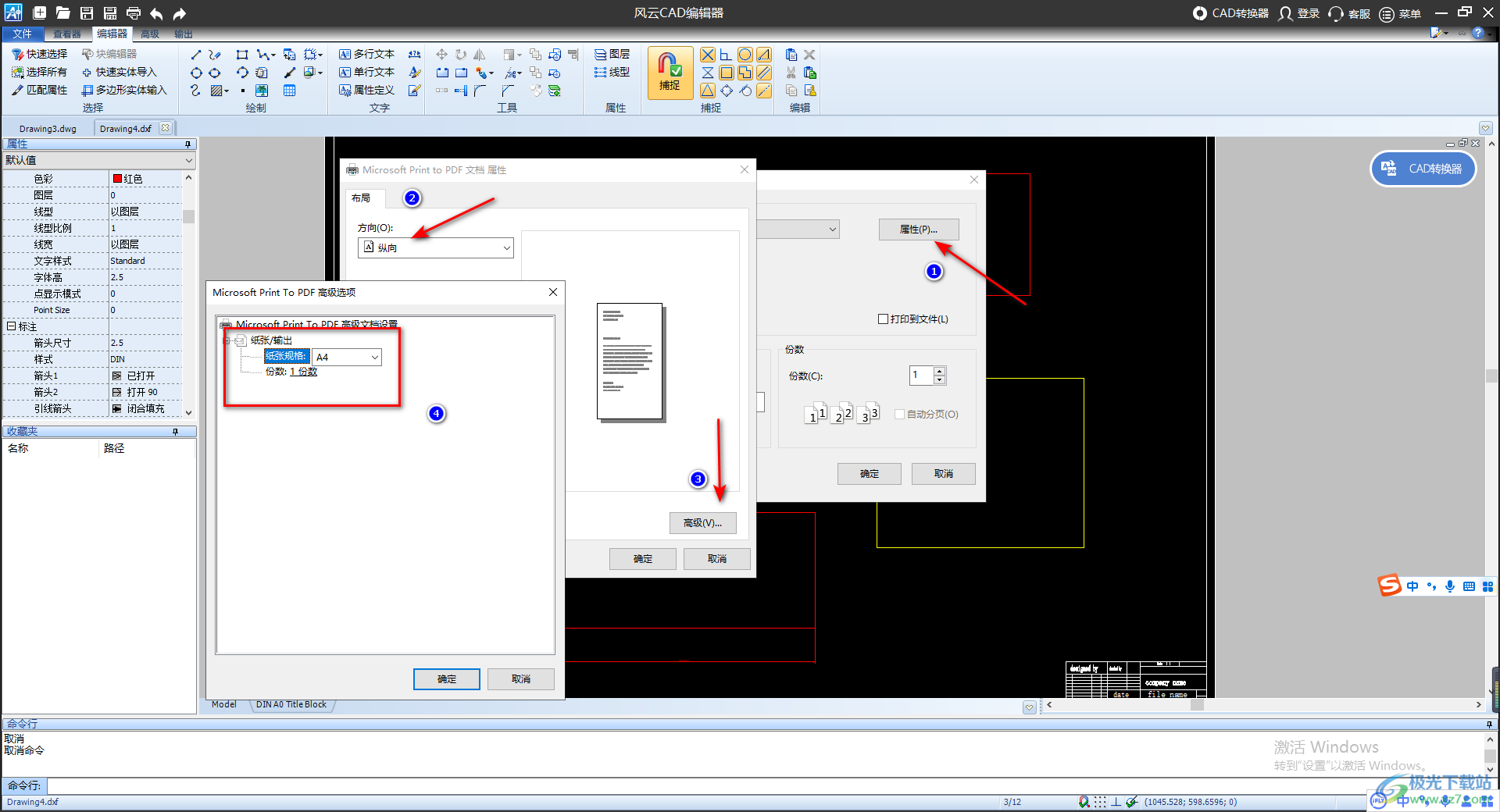Expand the document tab bar chevron
Screen dimensions: 1500x812
point(1485,128)
